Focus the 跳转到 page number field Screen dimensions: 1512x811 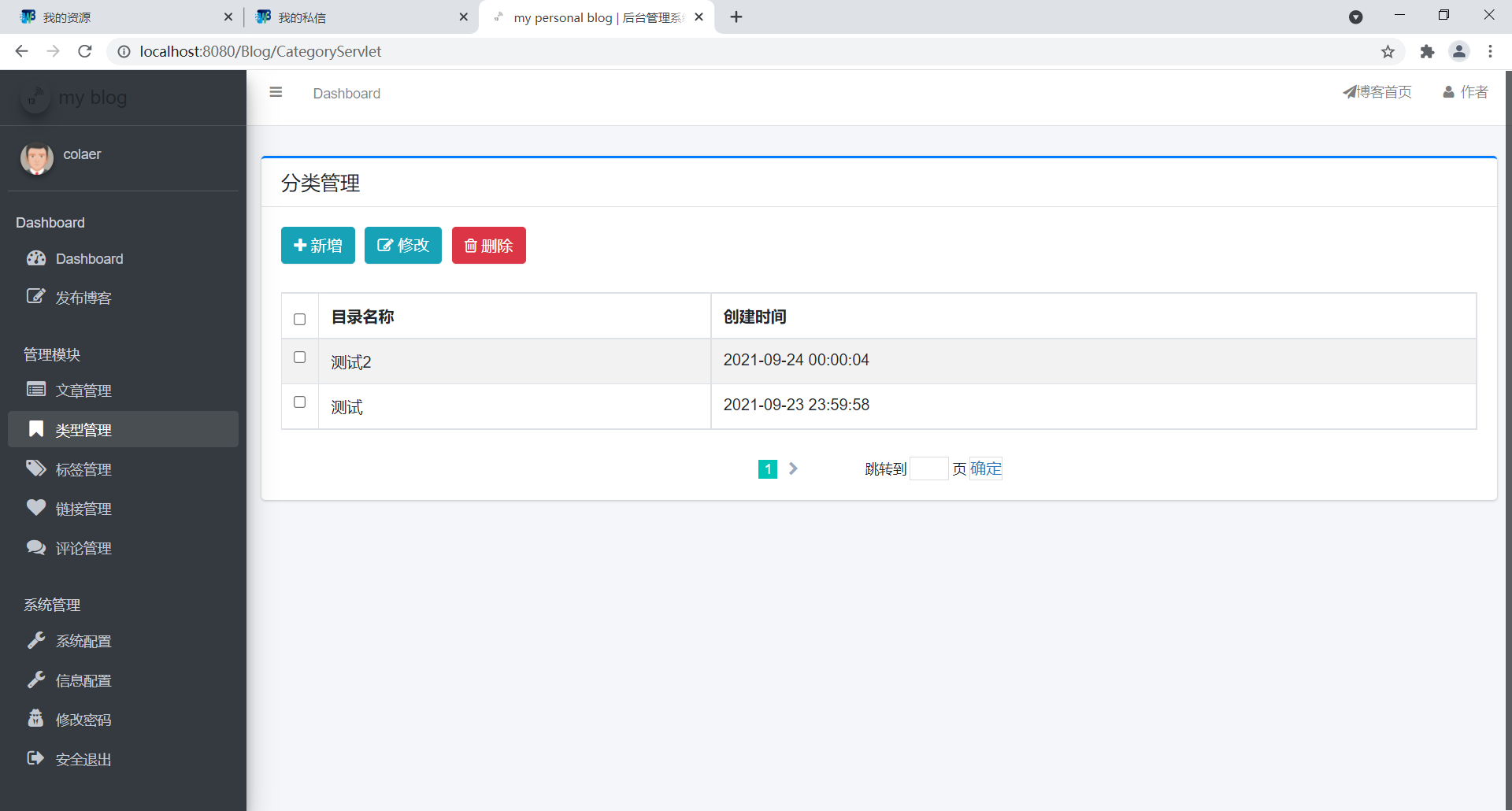point(929,468)
